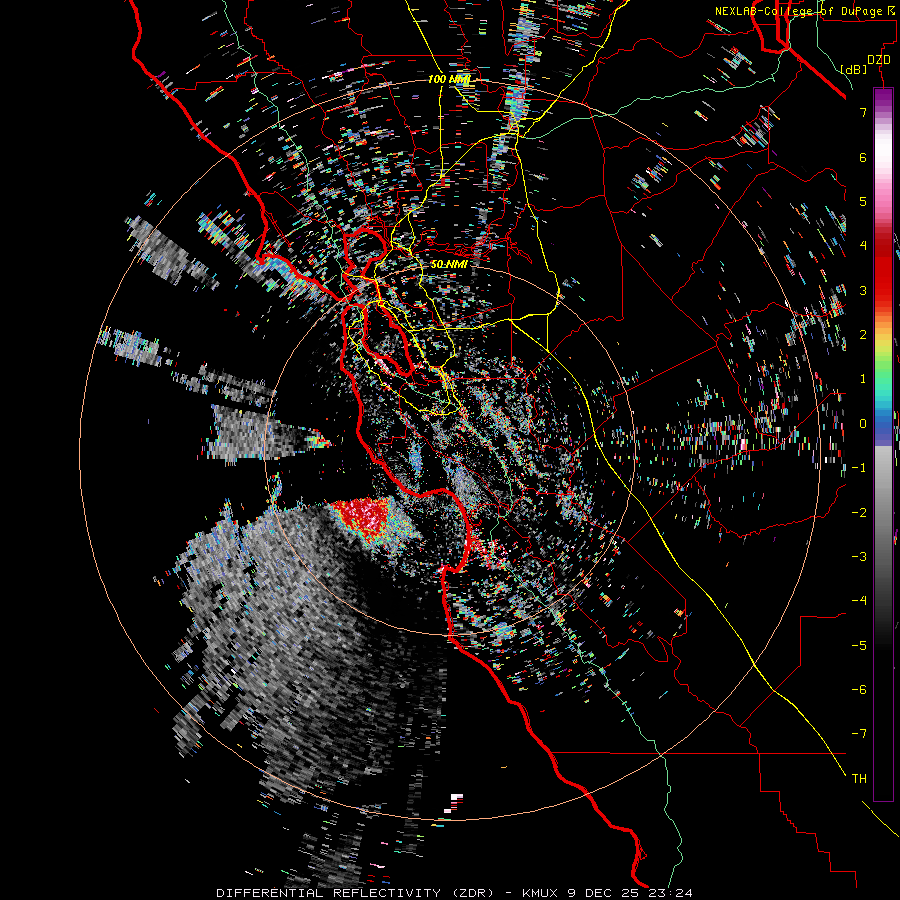This screenshot has height=900, width=900.
Task: Click the -6 value on the color scale
Action: [x=859, y=690]
